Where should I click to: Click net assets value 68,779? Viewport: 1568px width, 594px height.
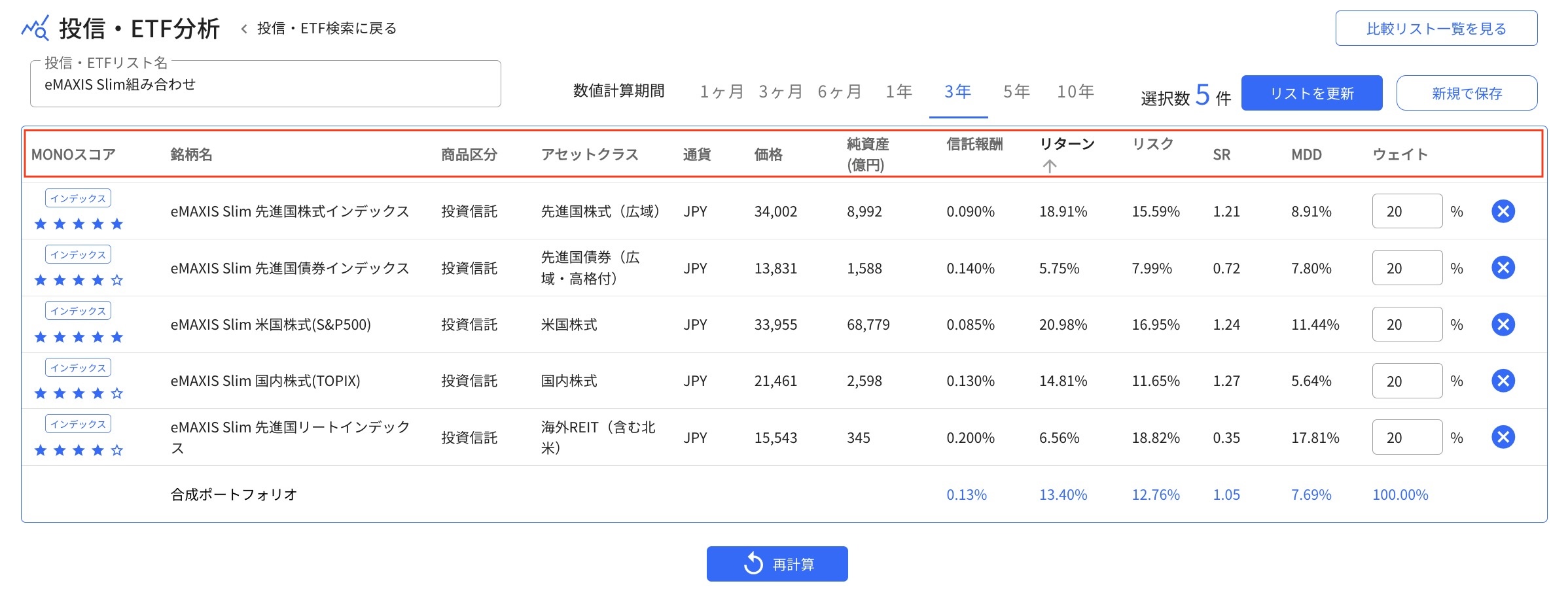(868, 324)
